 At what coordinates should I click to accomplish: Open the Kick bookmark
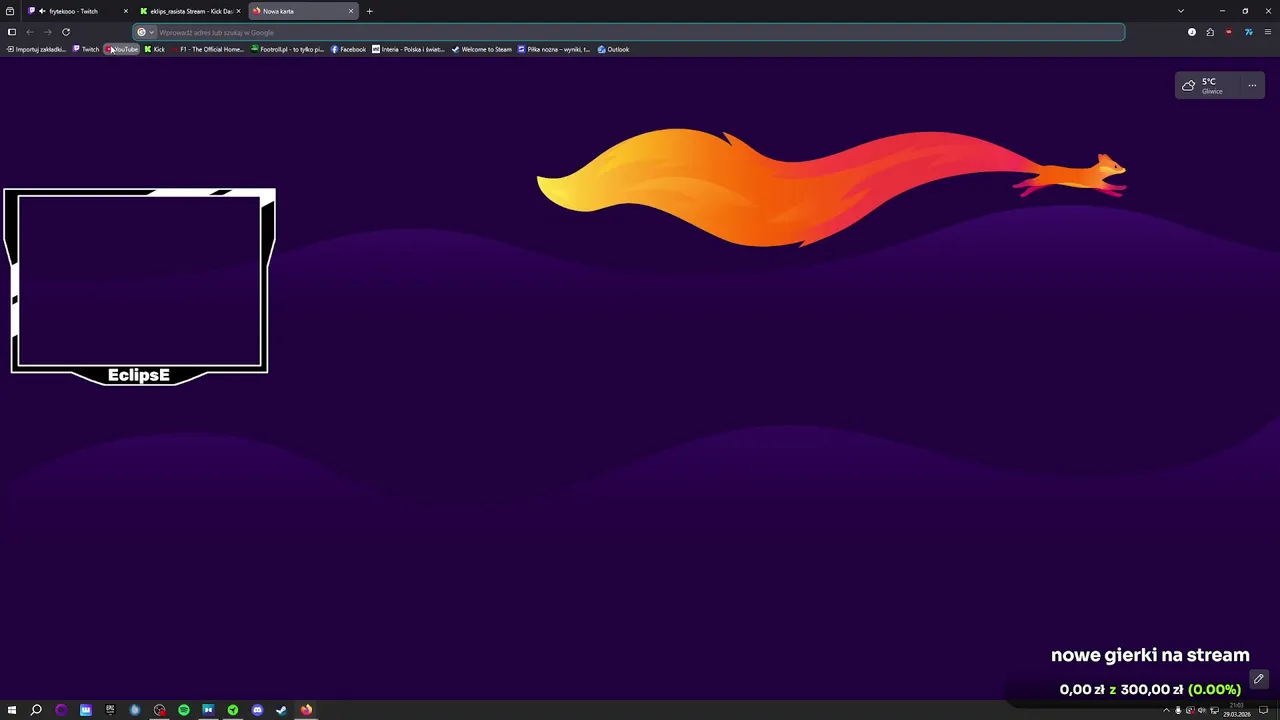click(x=155, y=49)
